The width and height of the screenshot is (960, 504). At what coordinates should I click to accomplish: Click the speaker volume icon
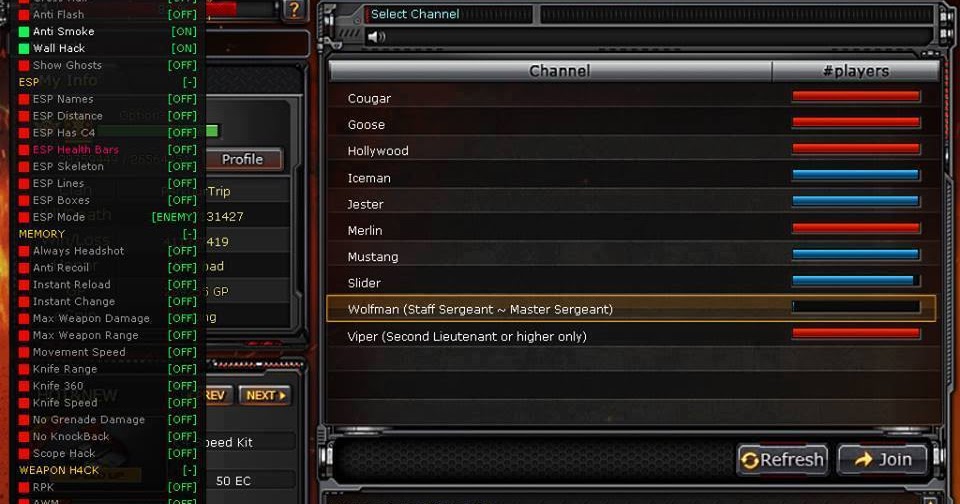(376, 37)
